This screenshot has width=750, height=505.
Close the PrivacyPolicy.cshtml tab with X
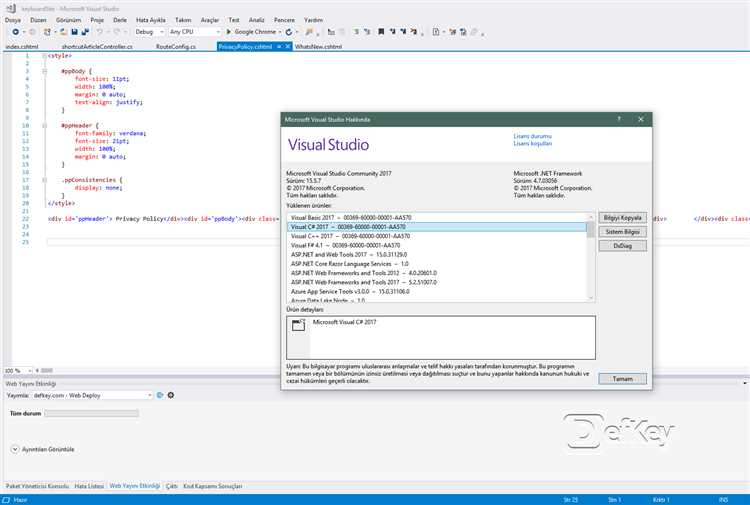tap(289, 46)
